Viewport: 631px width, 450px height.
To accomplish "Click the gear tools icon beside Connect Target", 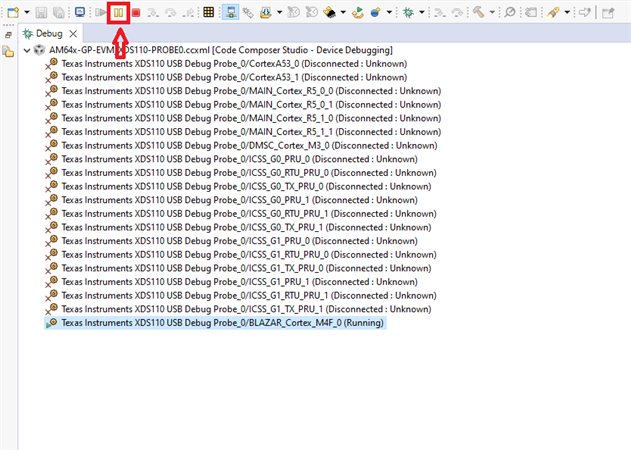I will tap(248, 13).
